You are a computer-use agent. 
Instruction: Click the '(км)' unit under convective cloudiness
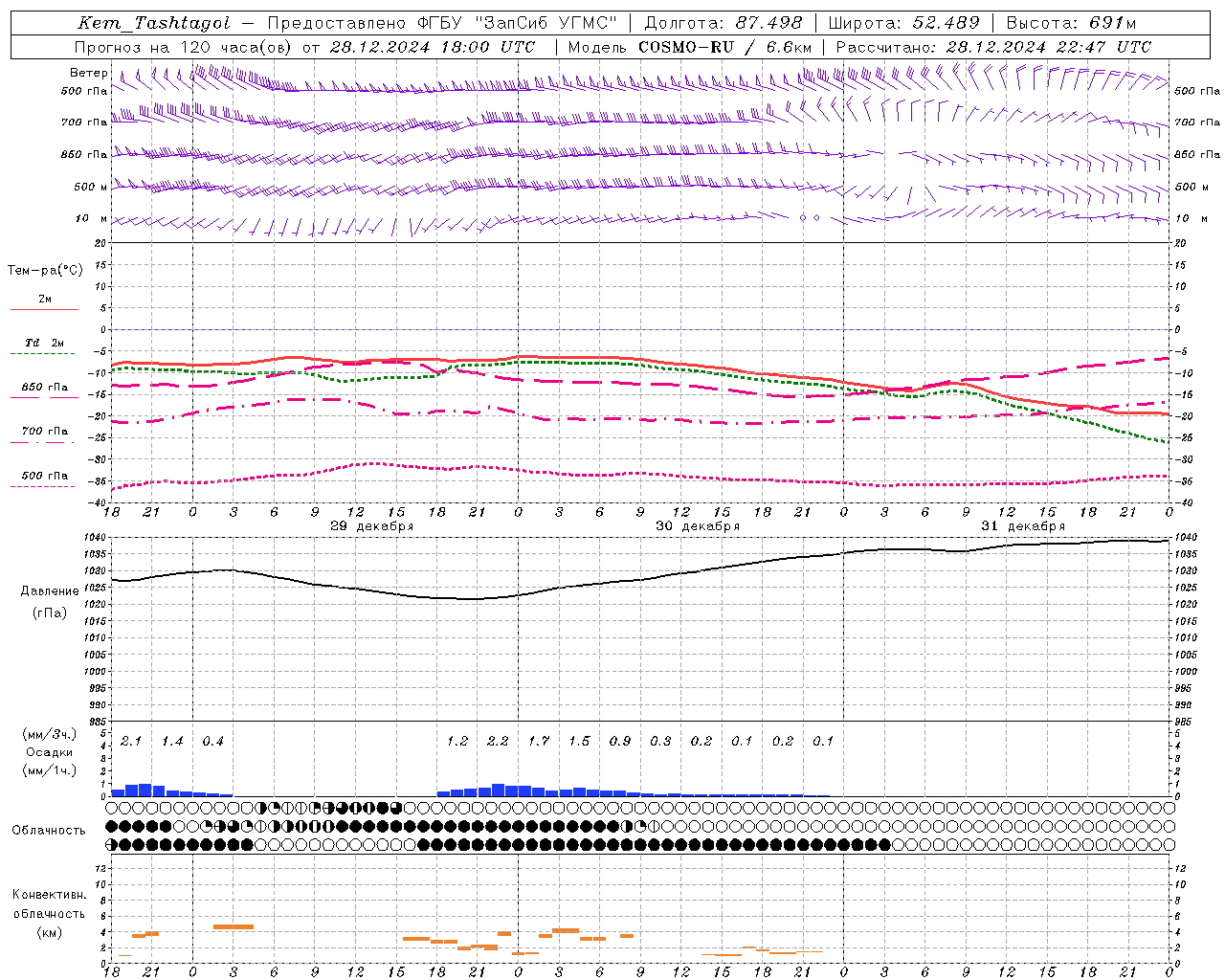[x=49, y=932]
